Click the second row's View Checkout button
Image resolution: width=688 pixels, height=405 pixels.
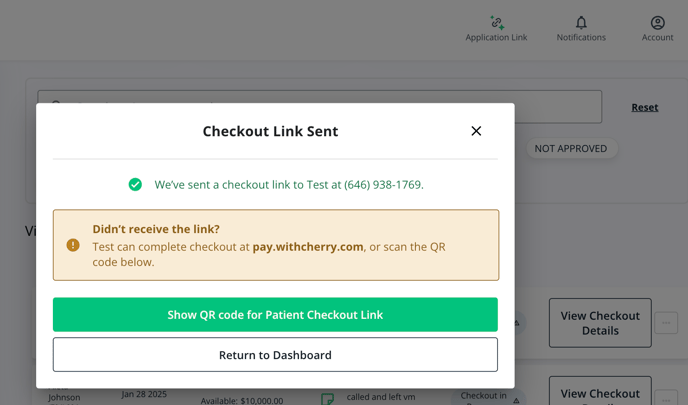point(600,394)
